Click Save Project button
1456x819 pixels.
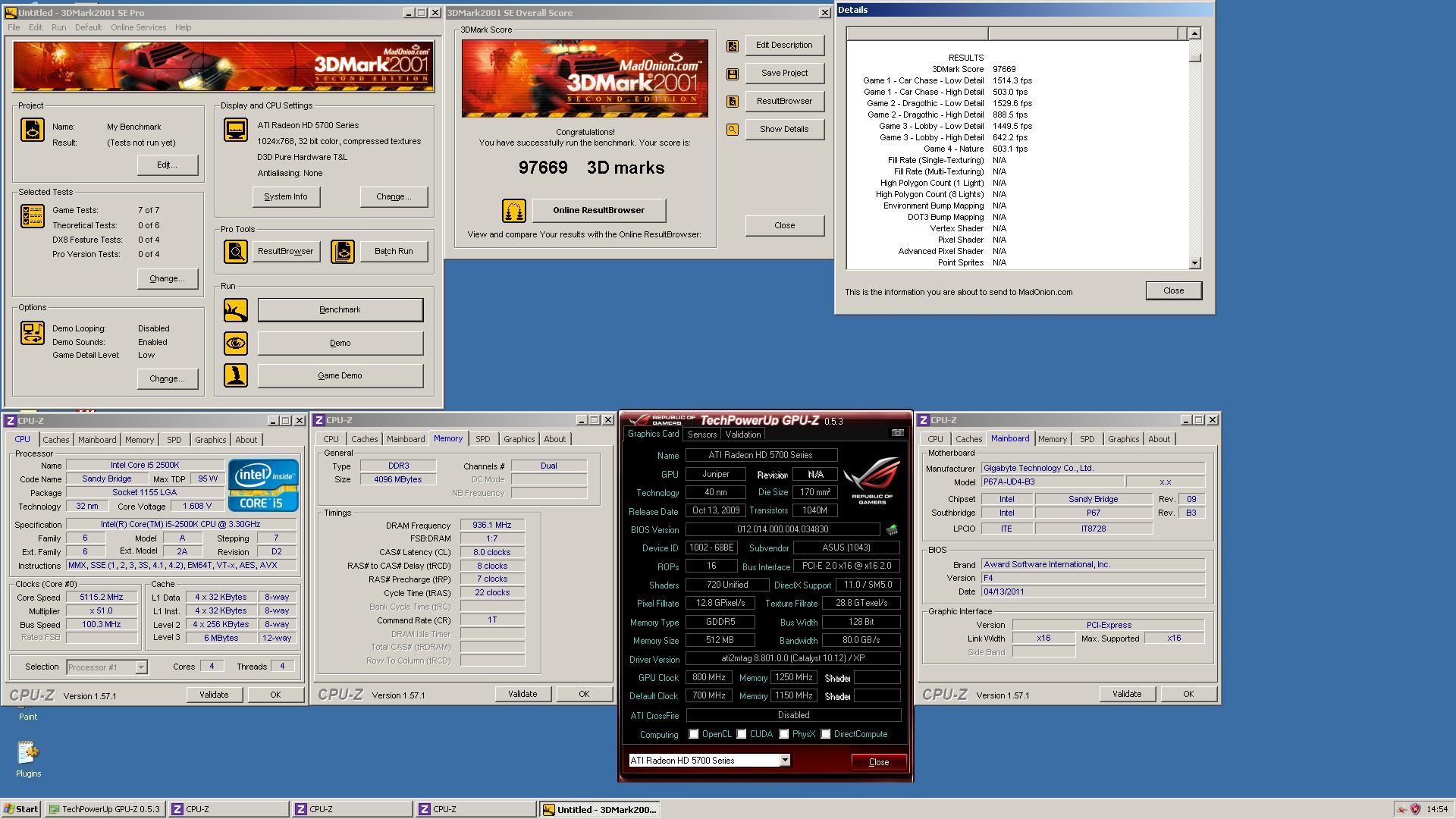(x=784, y=73)
